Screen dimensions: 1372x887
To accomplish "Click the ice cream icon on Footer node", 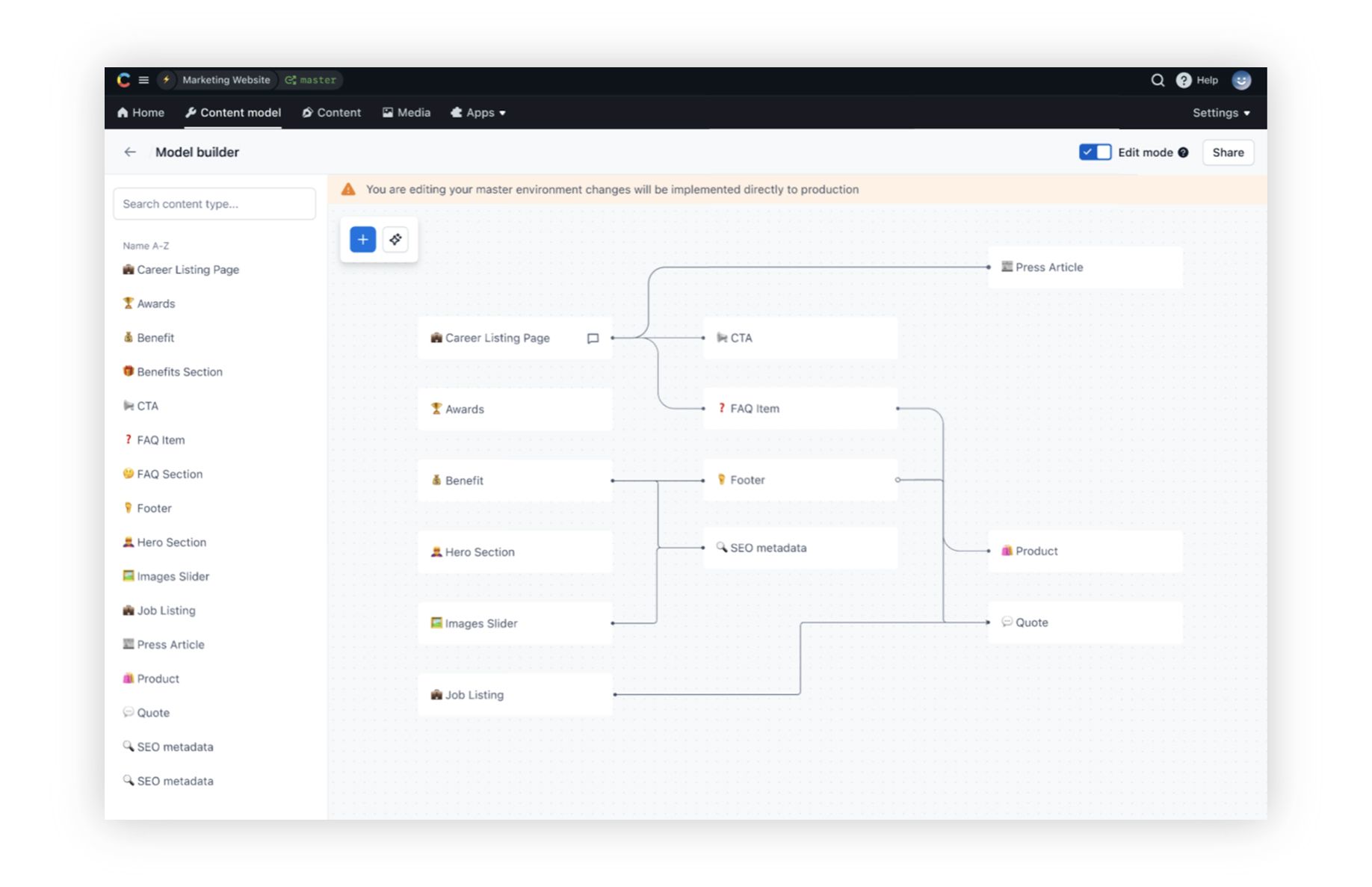I will pos(721,479).
